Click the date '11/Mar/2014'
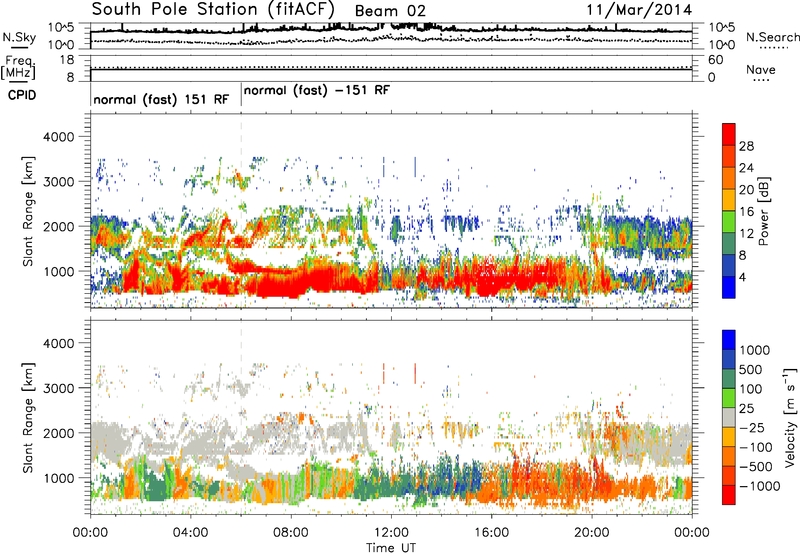This screenshot has width=800, height=554. pos(639,10)
